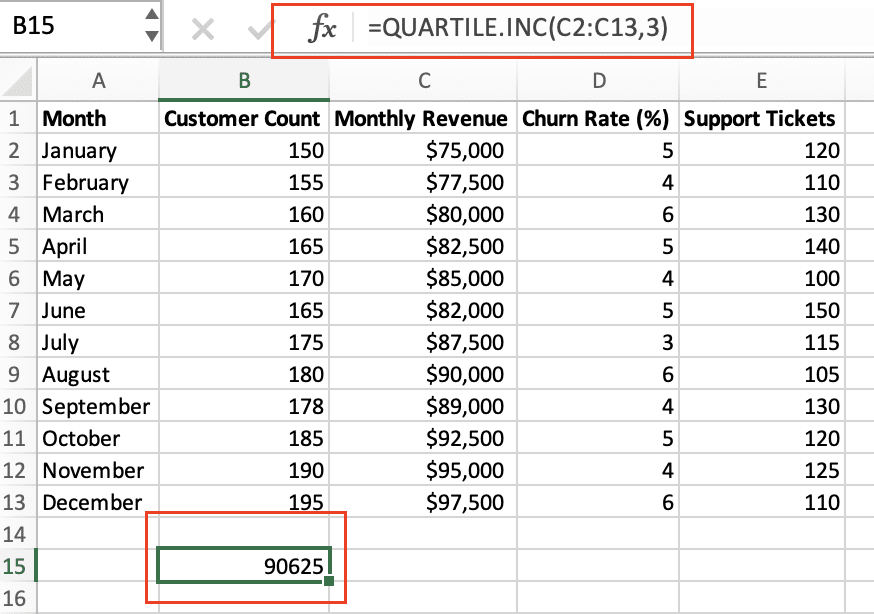Select April's support tickets 140
The image size is (874, 614).
762,246
